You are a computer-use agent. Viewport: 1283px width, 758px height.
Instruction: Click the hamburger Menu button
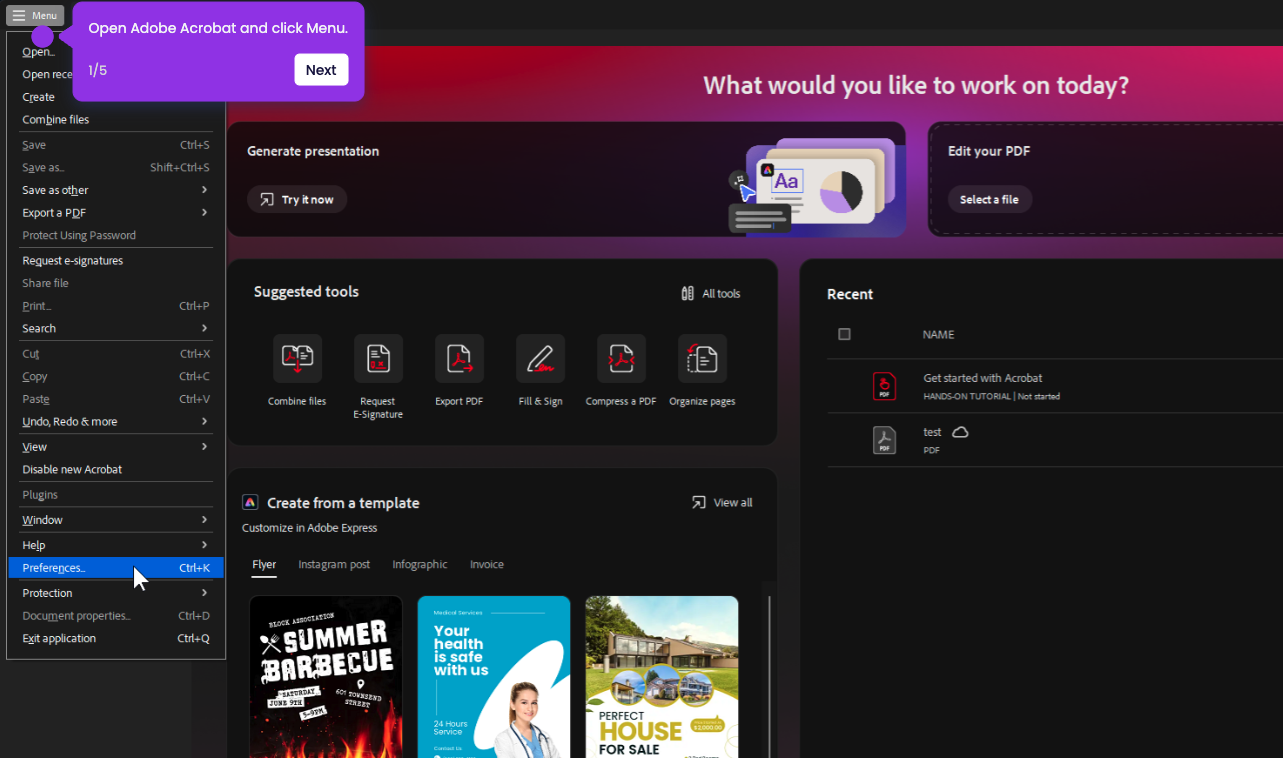point(35,15)
